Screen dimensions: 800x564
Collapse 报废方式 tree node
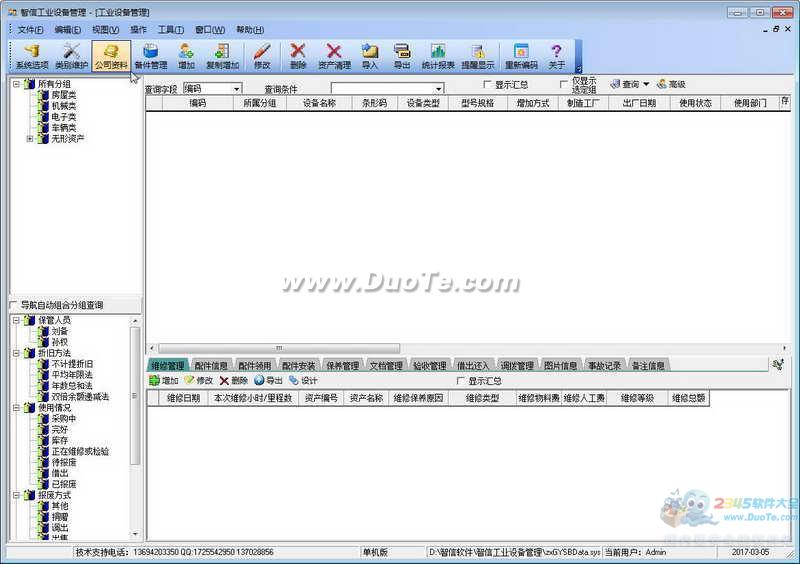[16, 495]
